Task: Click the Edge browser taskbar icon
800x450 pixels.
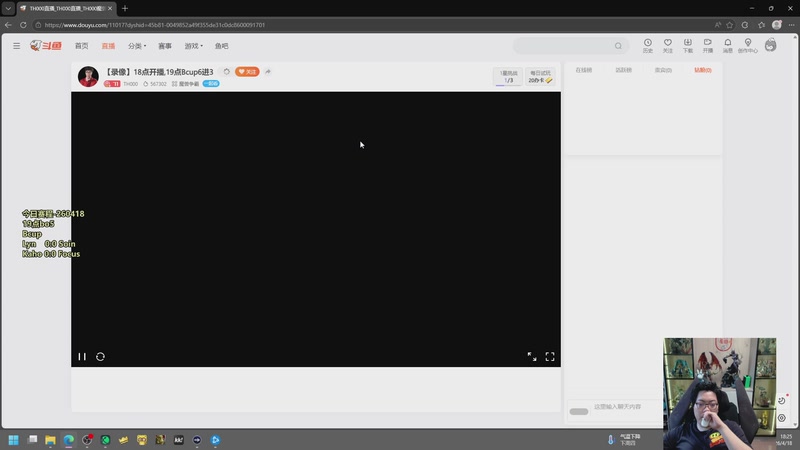Action: click(69, 440)
